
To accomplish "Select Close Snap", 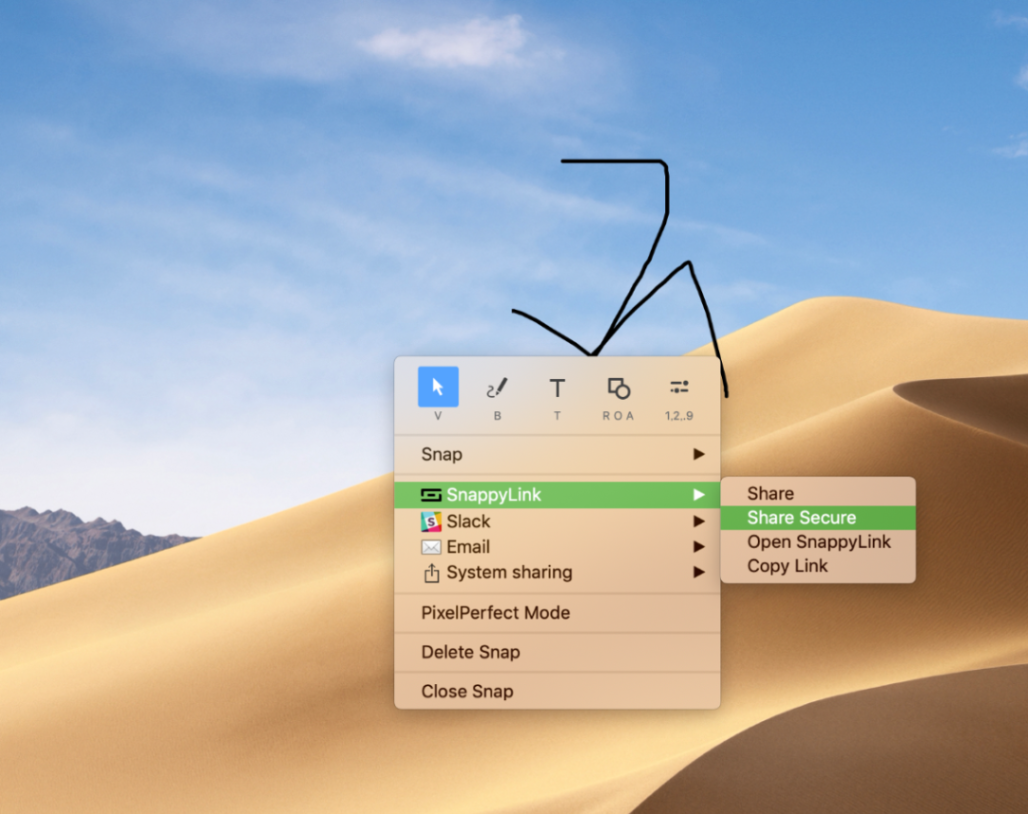I will click(557, 691).
